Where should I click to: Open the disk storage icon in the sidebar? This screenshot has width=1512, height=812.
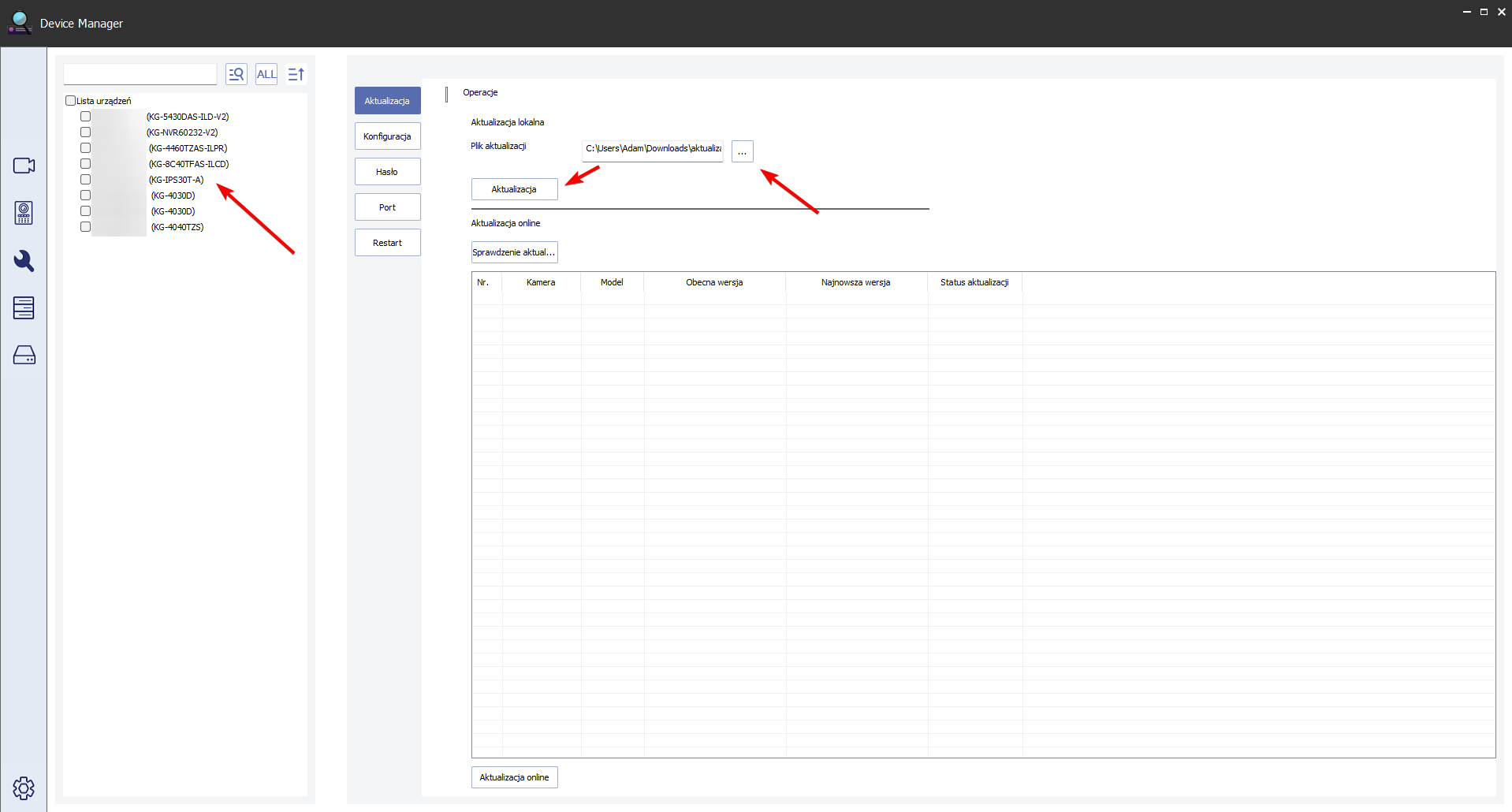[24, 355]
